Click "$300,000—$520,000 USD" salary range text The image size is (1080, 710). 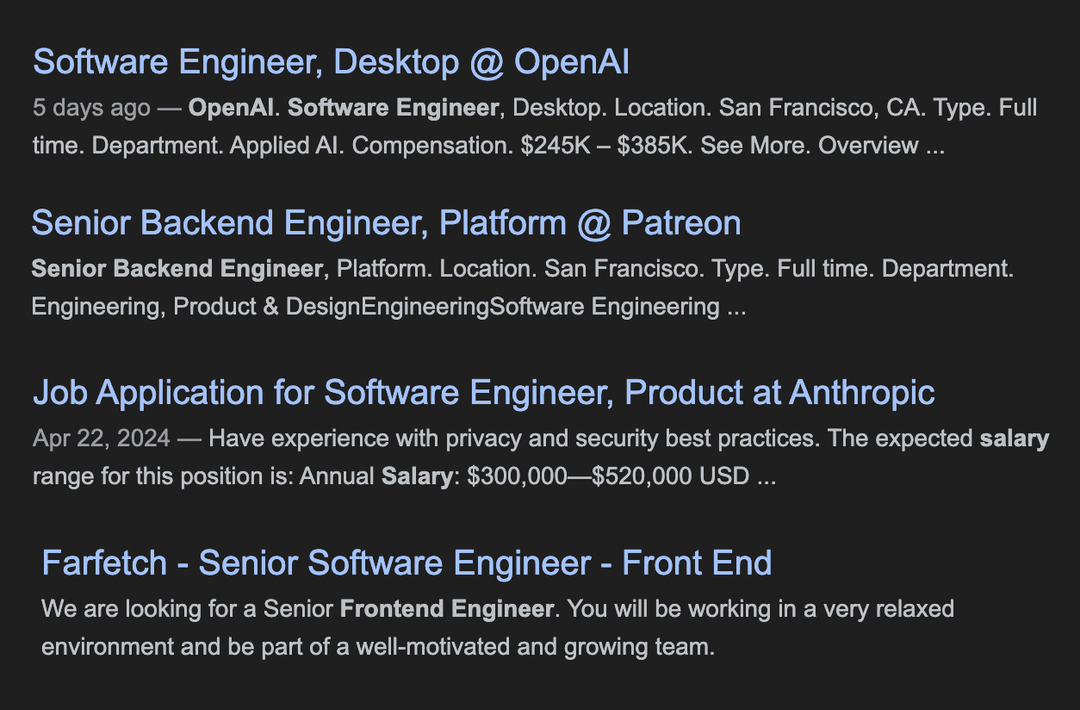pos(609,476)
